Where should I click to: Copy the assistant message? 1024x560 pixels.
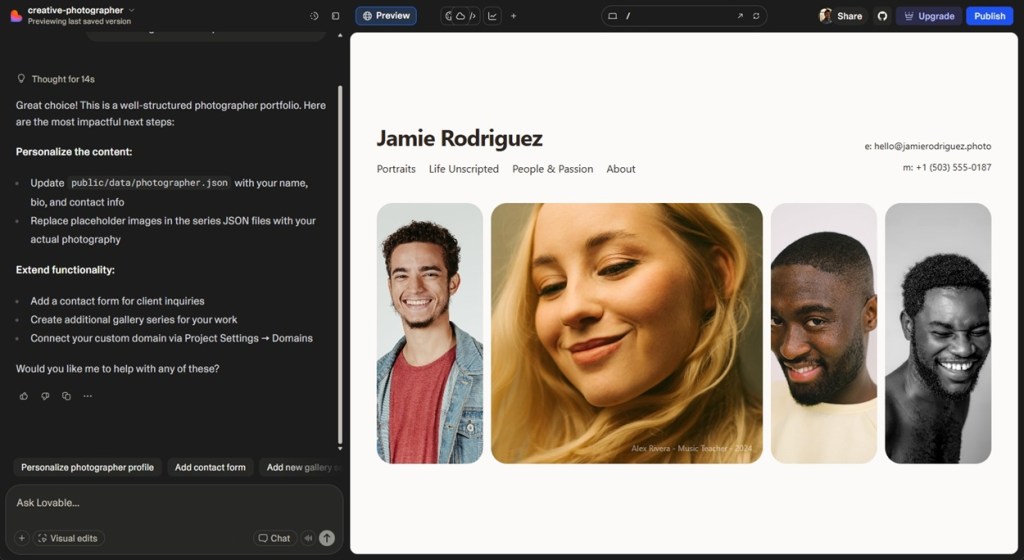point(66,396)
